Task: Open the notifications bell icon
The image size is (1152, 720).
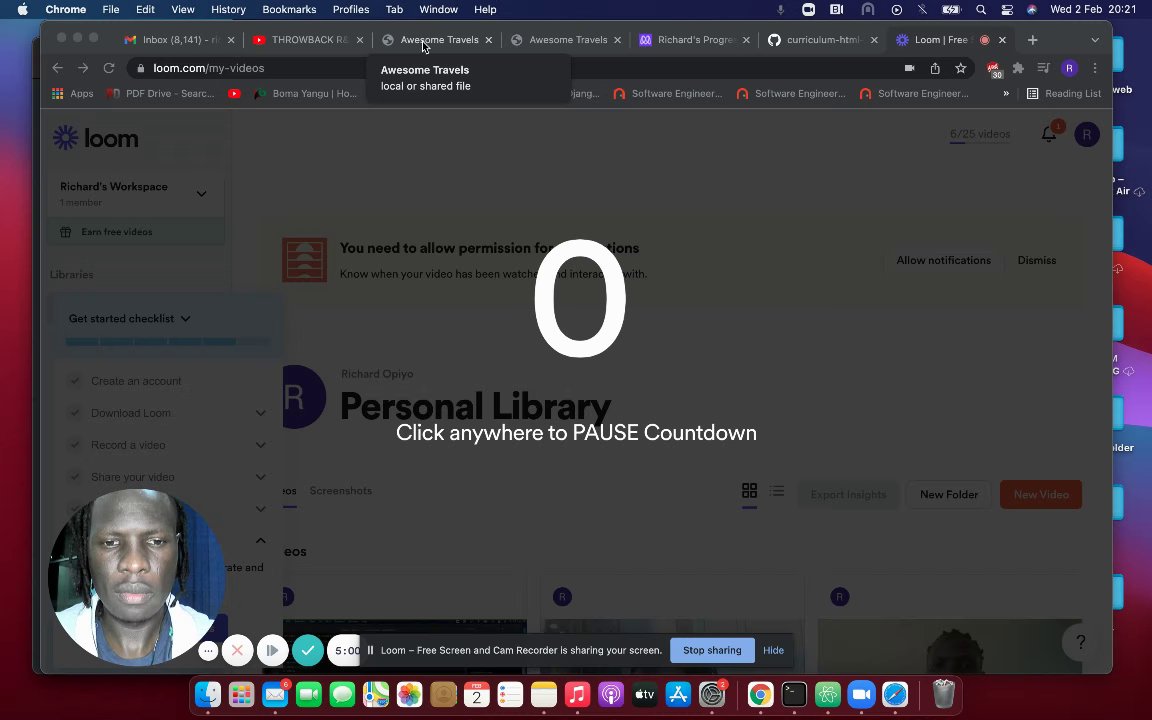Action: click(x=1048, y=134)
